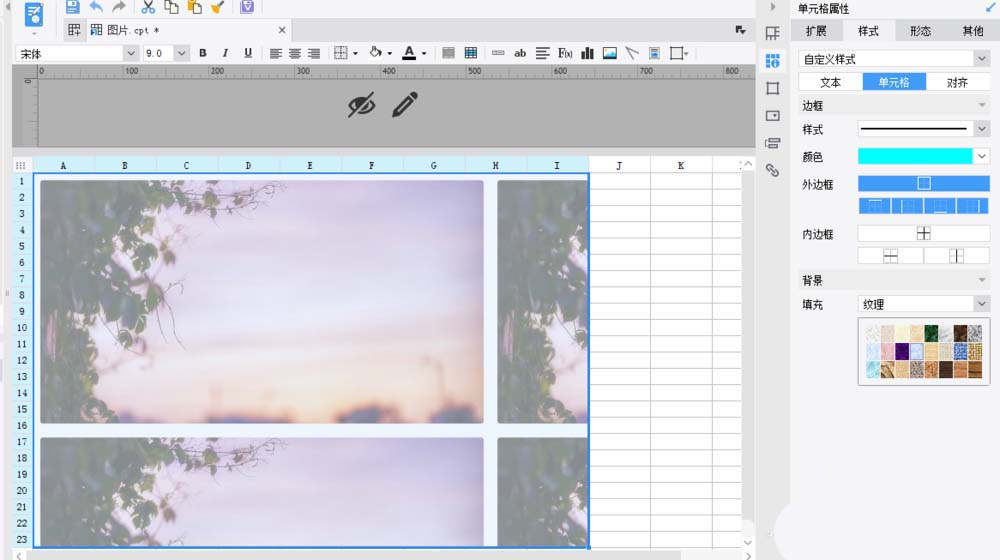This screenshot has width=1000, height=560.
Task: Select the 文本 sub-tab button
Action: 831,82
